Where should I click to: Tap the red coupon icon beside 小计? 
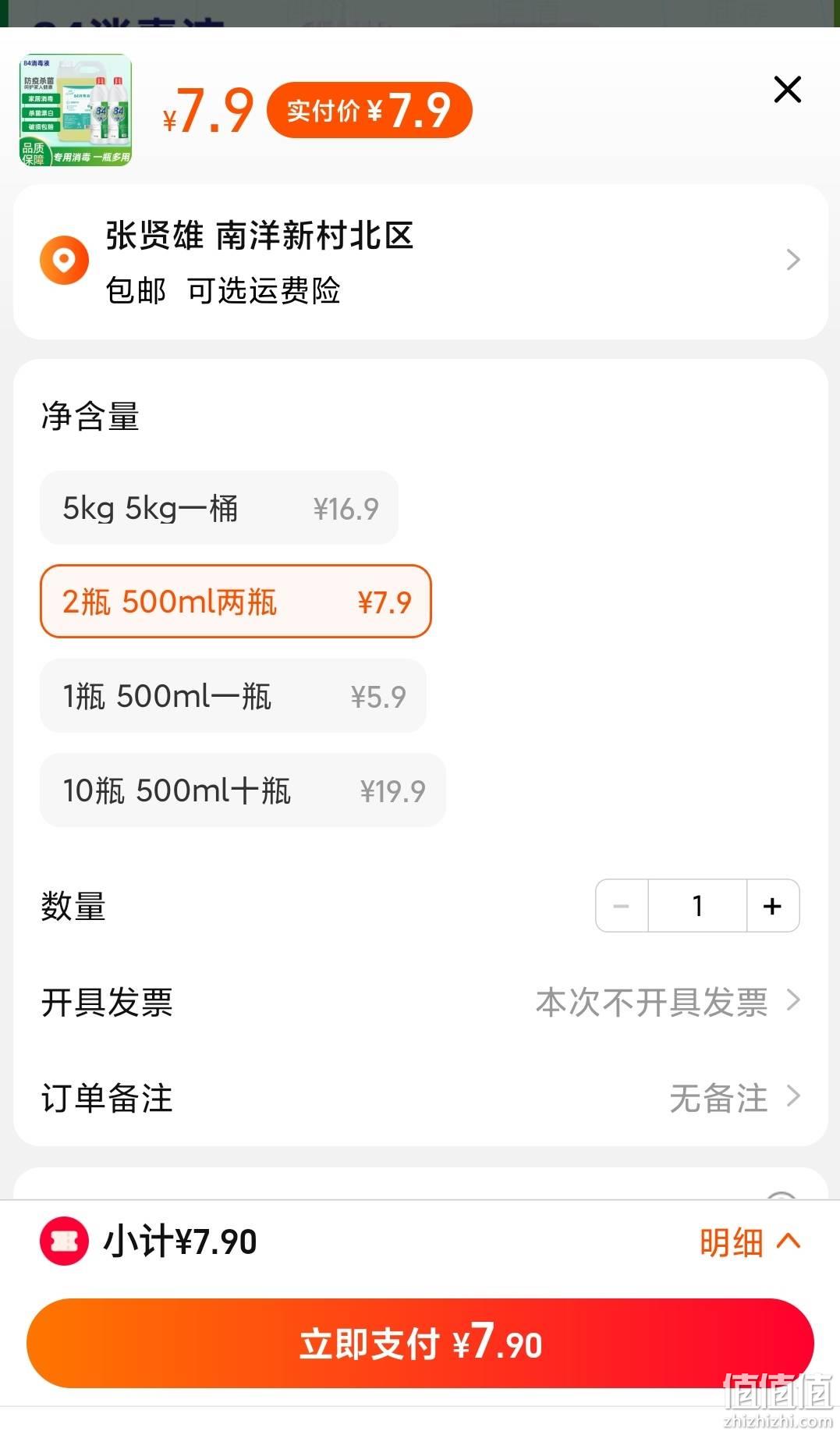coord(64,1241)
